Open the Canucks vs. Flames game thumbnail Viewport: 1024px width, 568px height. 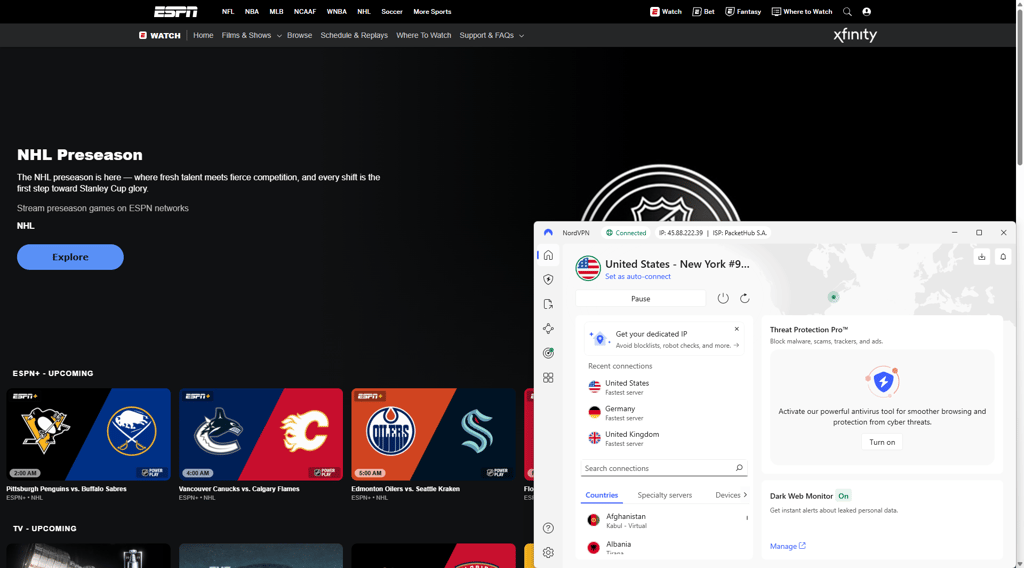click(x=261, y=434)
